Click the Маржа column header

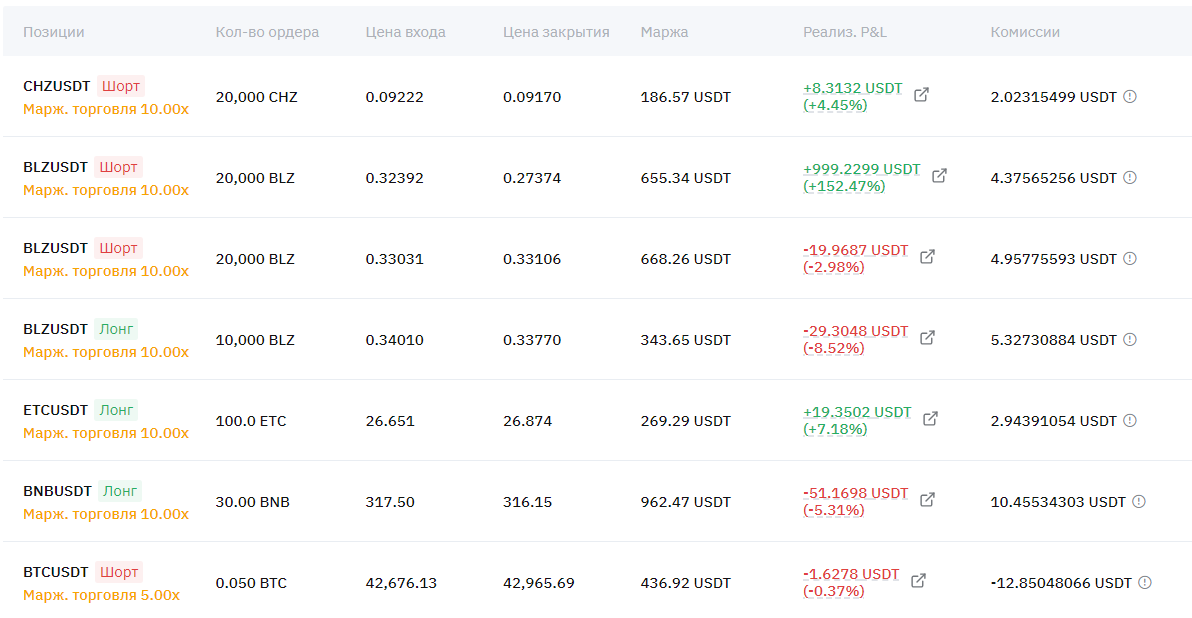[x=664, y=32]
